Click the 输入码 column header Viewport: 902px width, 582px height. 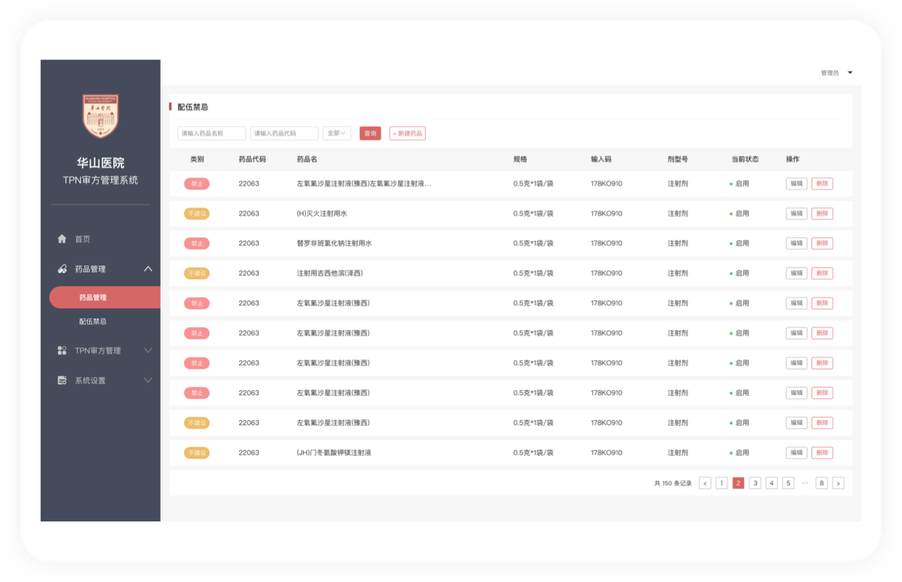601,159
